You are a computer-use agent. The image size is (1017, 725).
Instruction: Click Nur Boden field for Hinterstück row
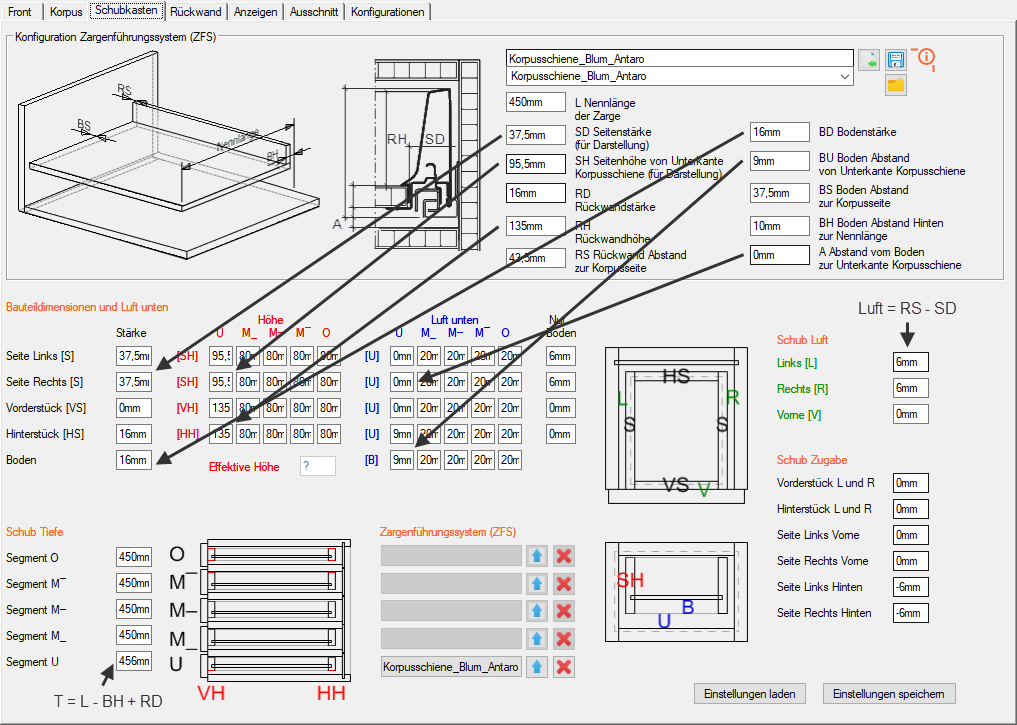(560, 434)
